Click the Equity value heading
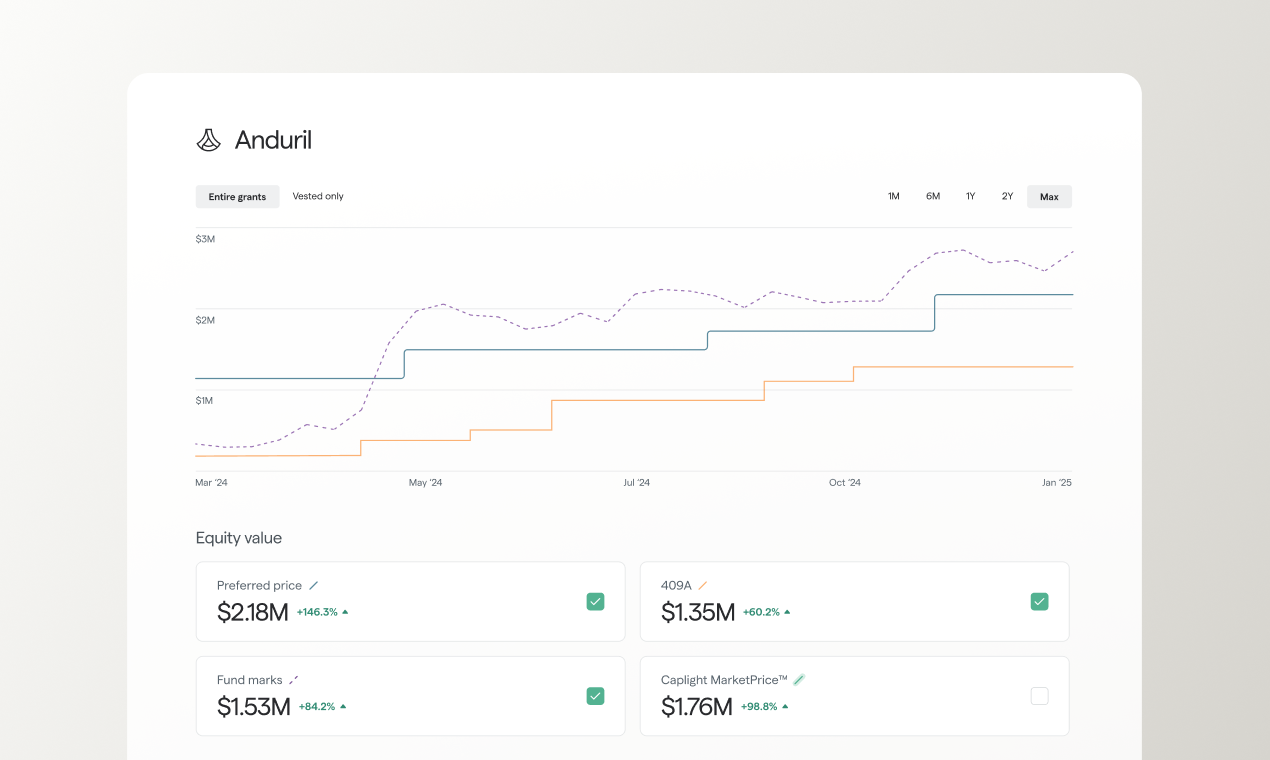This screenshot has width=1270, height=760. click(239, 538)
